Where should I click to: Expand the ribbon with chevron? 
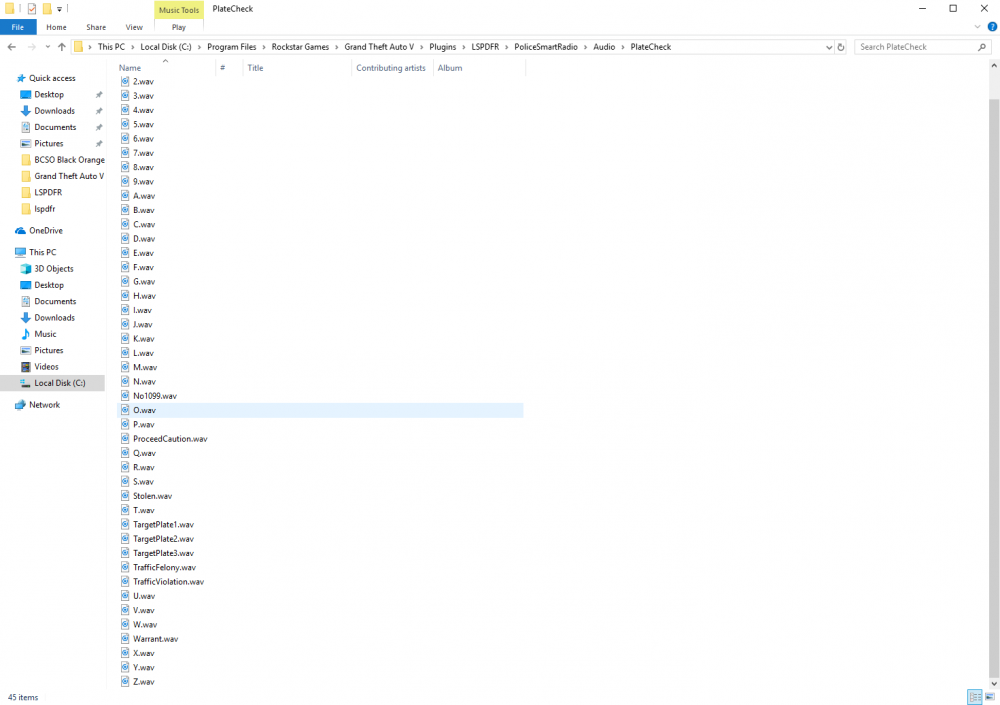pyautogui.click(x=978, y=27)
